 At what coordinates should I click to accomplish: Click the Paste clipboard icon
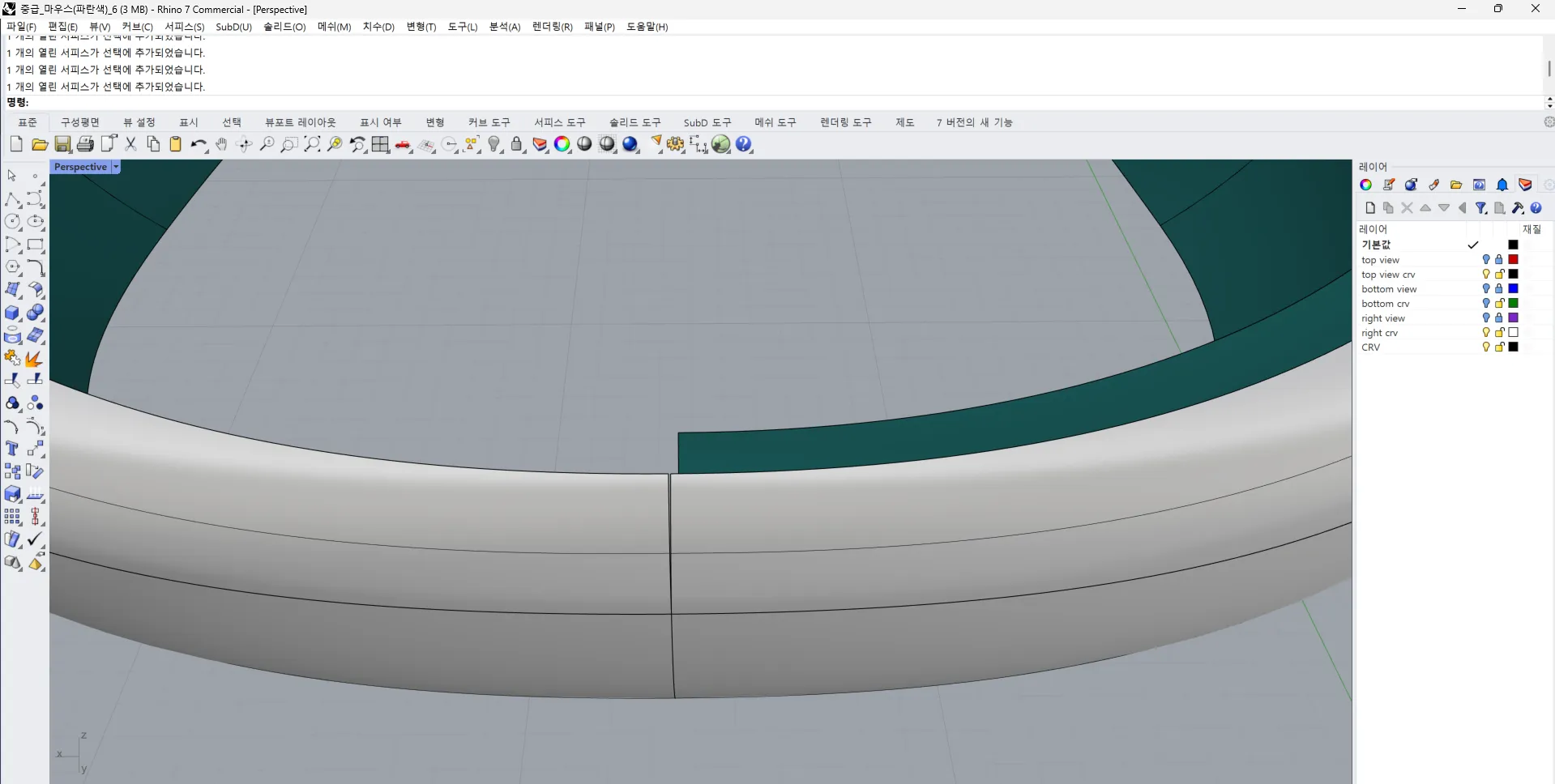pos(175,144)
